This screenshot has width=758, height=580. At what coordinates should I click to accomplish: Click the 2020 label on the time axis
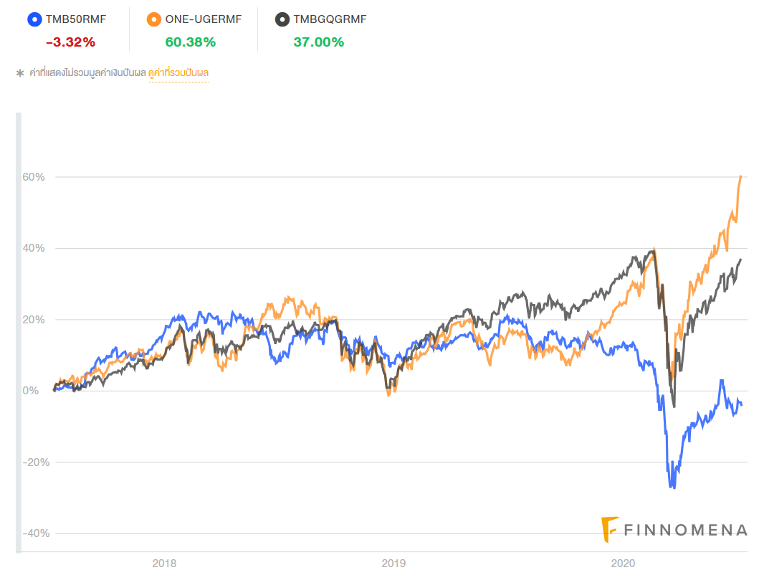point(623,564)
